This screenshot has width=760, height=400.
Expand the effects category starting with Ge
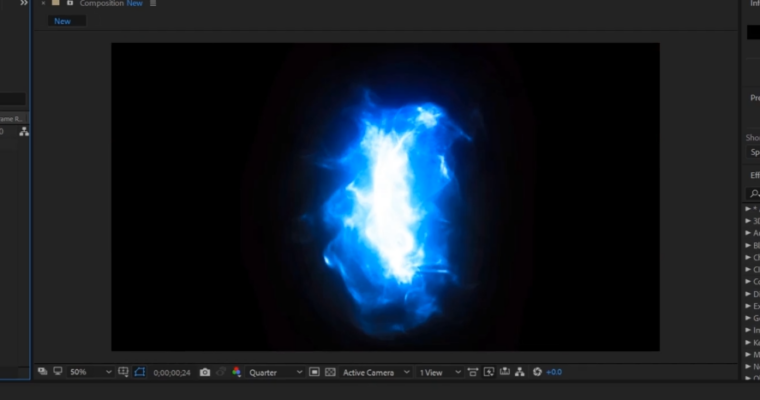coord(748,318)
